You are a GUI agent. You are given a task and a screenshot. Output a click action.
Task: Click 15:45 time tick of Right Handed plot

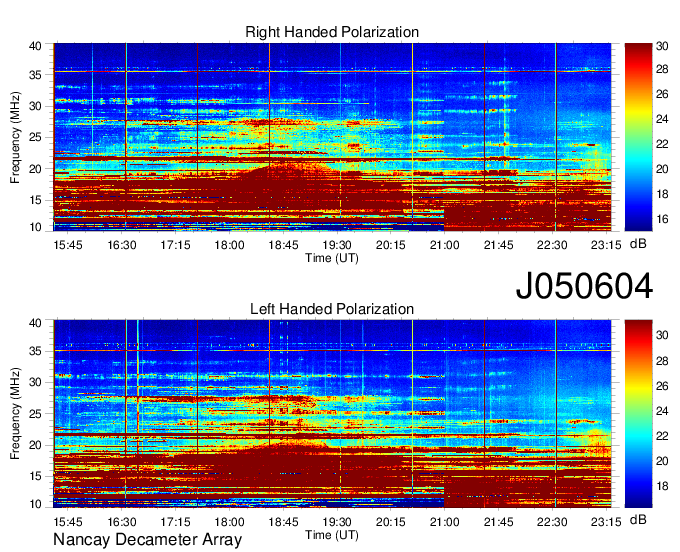coord(68,245)
